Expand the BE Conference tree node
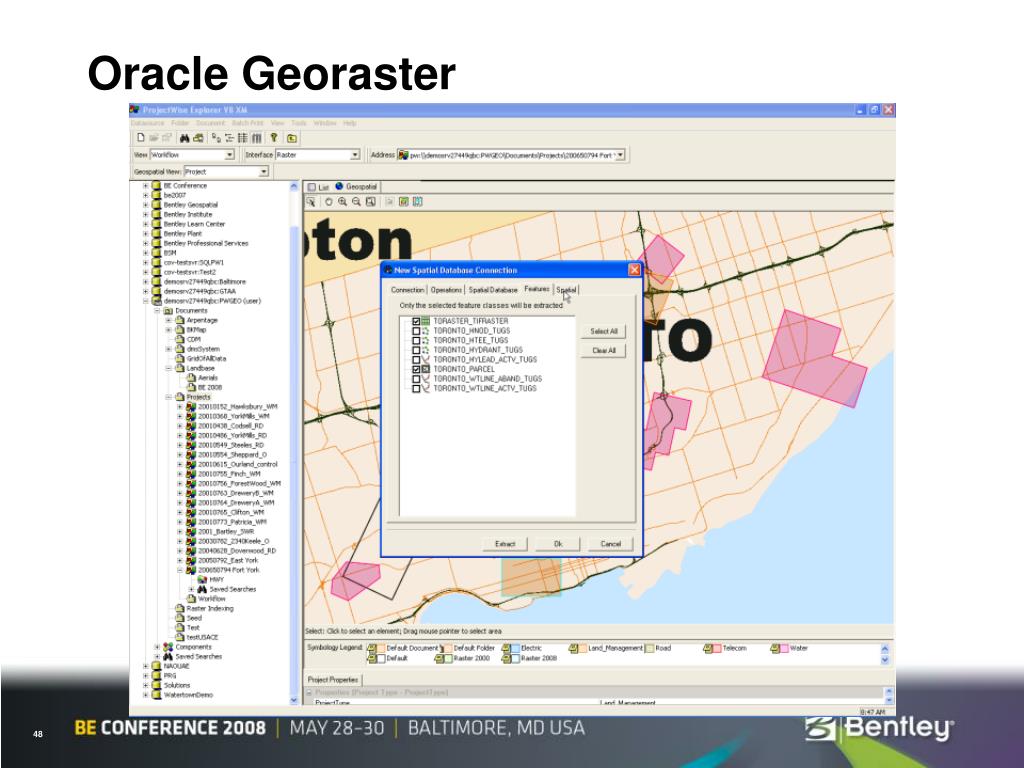 coord(146,185)
